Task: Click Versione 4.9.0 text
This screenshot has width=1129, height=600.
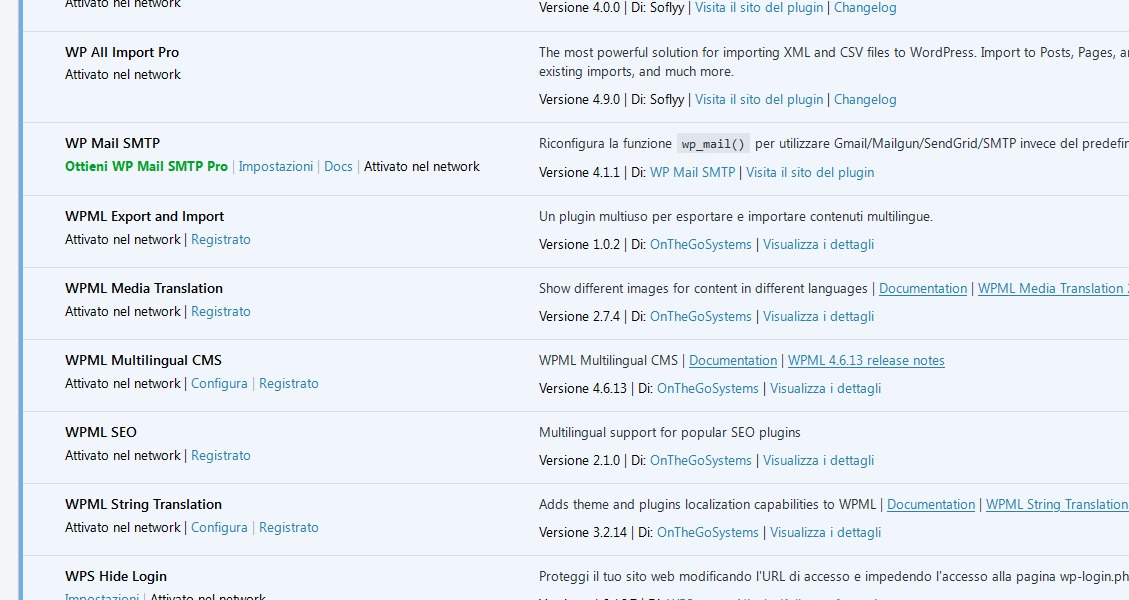Action: pos(579,99)
